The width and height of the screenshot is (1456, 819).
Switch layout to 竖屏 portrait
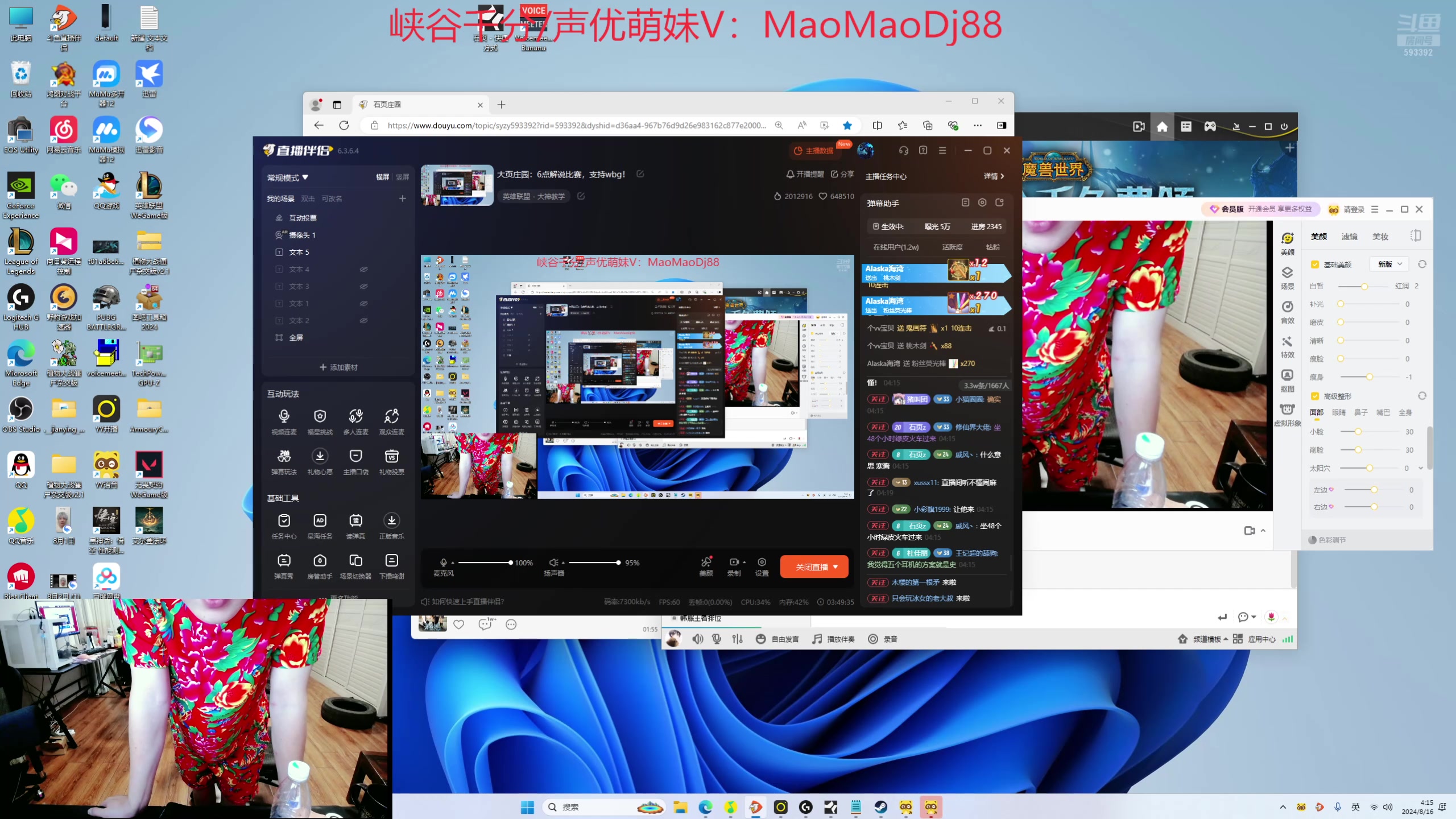403,177
